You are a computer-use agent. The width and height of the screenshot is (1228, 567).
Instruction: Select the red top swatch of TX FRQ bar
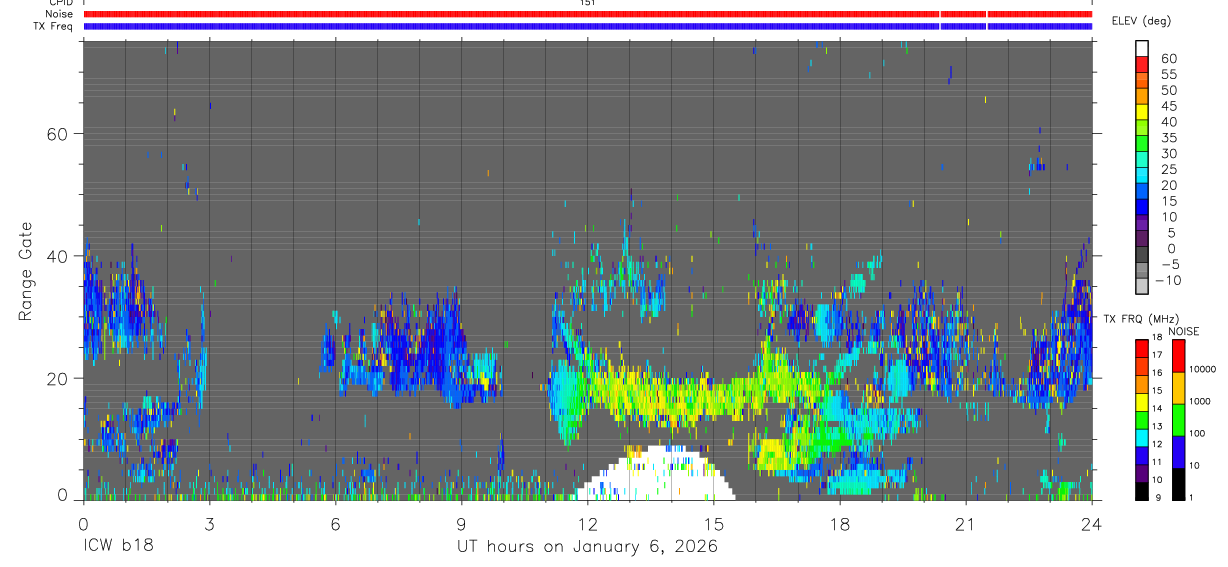tap(1142, 348)
